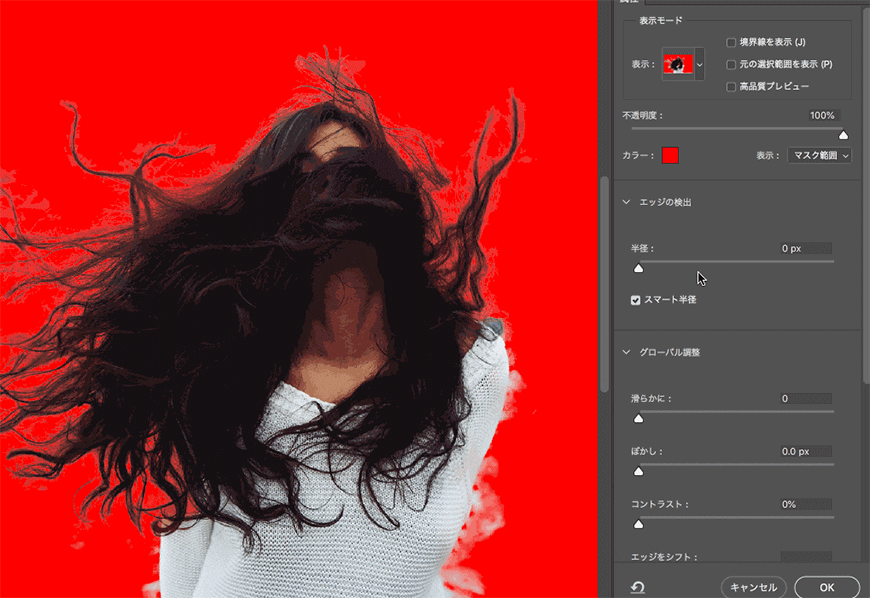Collapse the グローバル調整 section
The image size is (870, 598).
tap(628, 352)
